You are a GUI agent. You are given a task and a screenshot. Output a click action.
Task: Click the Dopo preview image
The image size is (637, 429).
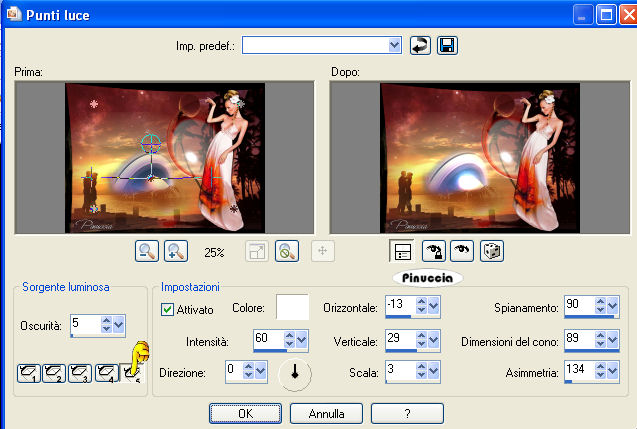[480, 158]
